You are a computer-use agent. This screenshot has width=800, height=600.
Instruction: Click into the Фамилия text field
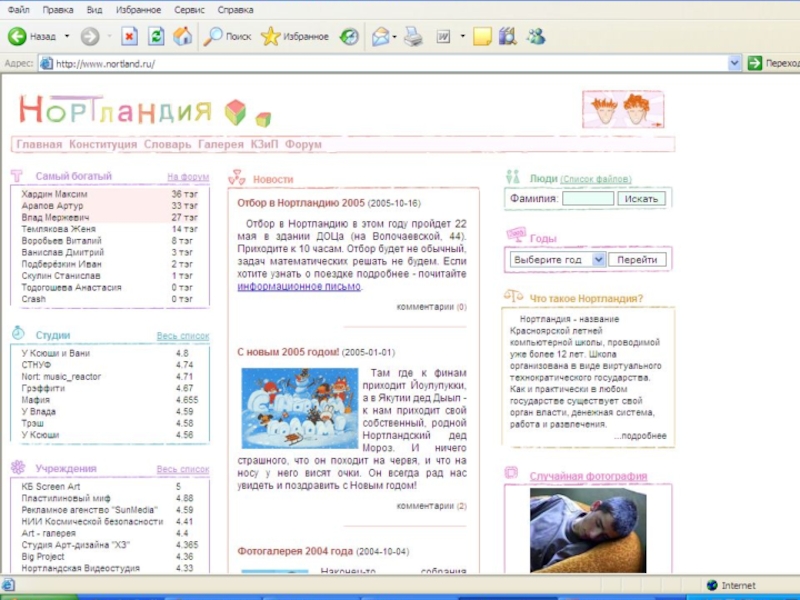click(x=587, y=198)
